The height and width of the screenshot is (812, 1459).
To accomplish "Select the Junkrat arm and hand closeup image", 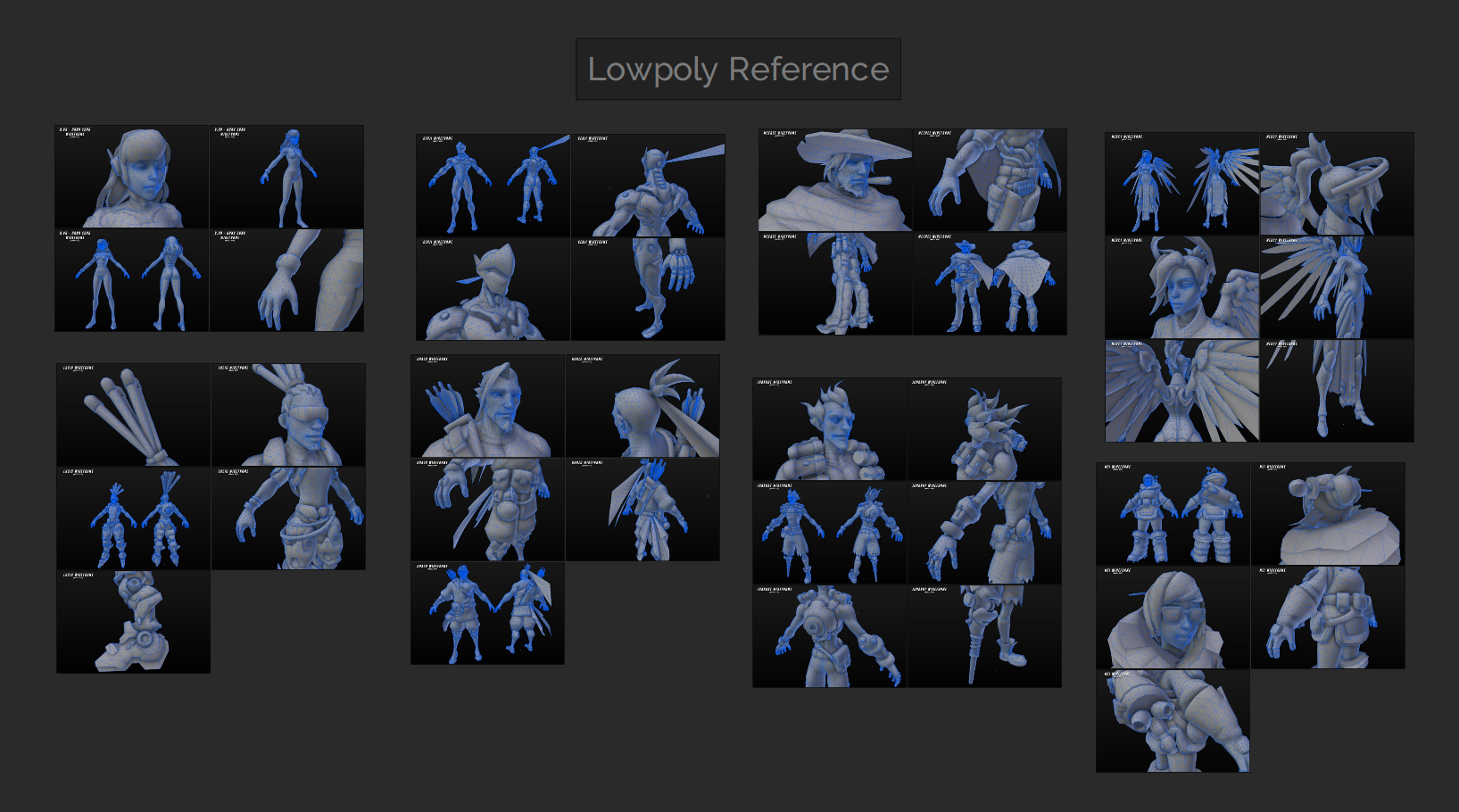I will pos(984,533).
